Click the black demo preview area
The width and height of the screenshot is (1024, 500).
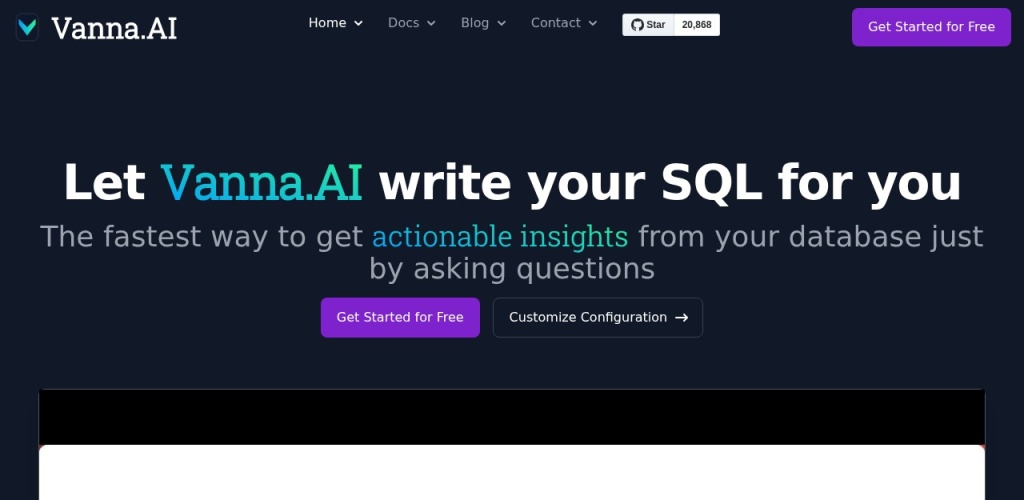pos(511,416)
